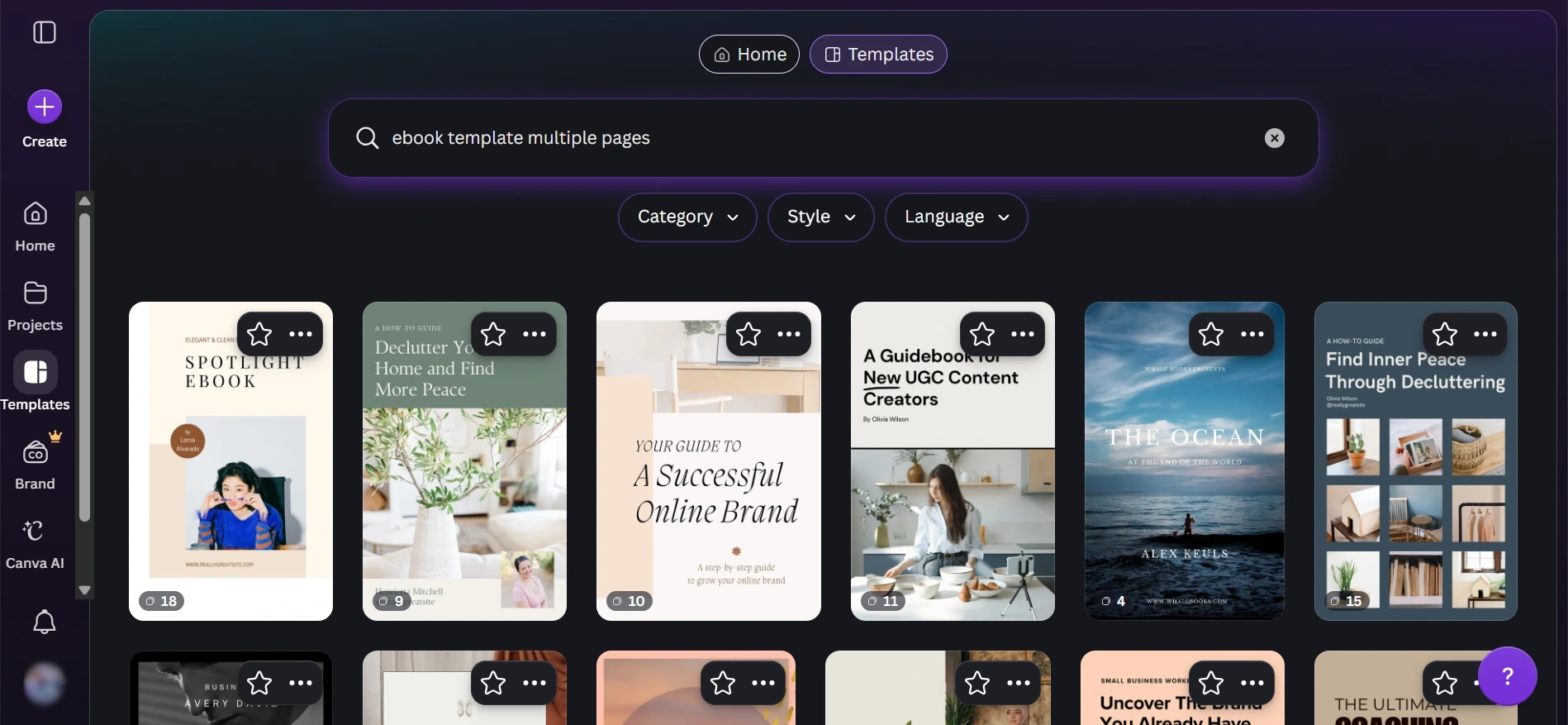This screenshot has width=1568, height=725.
Task: Star the Successful Online Brand template
Action: point(748,334)
